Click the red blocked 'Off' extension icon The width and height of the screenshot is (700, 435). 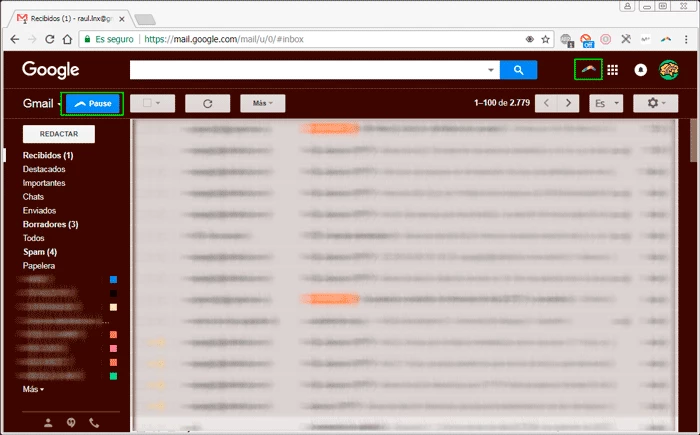click(587, 40)
